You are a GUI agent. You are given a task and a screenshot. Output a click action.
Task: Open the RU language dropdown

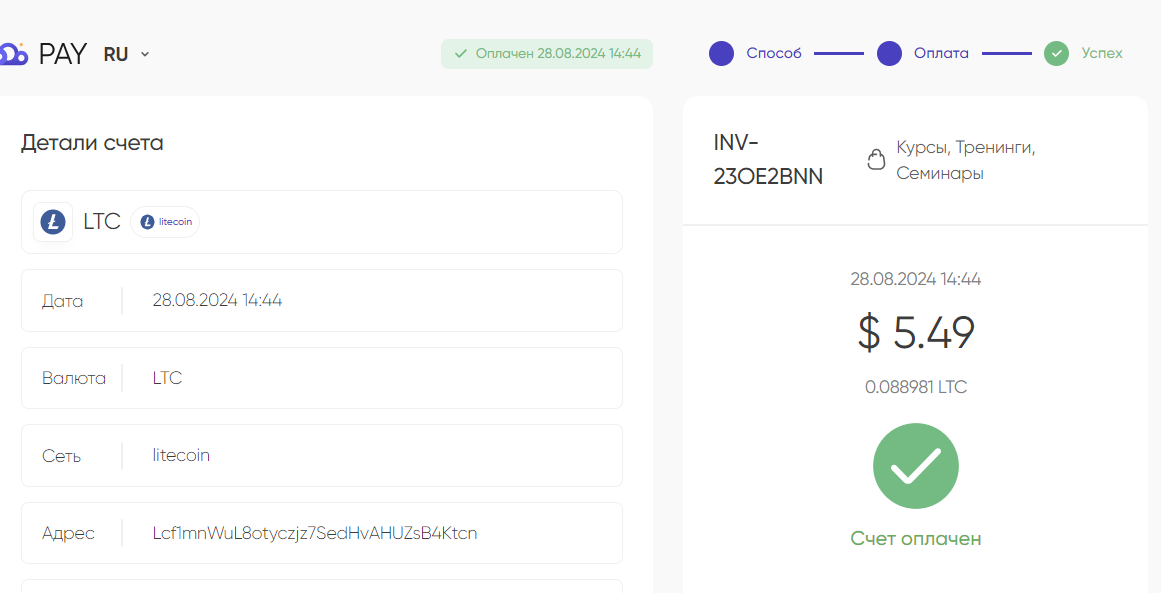[x=127, y=54]
